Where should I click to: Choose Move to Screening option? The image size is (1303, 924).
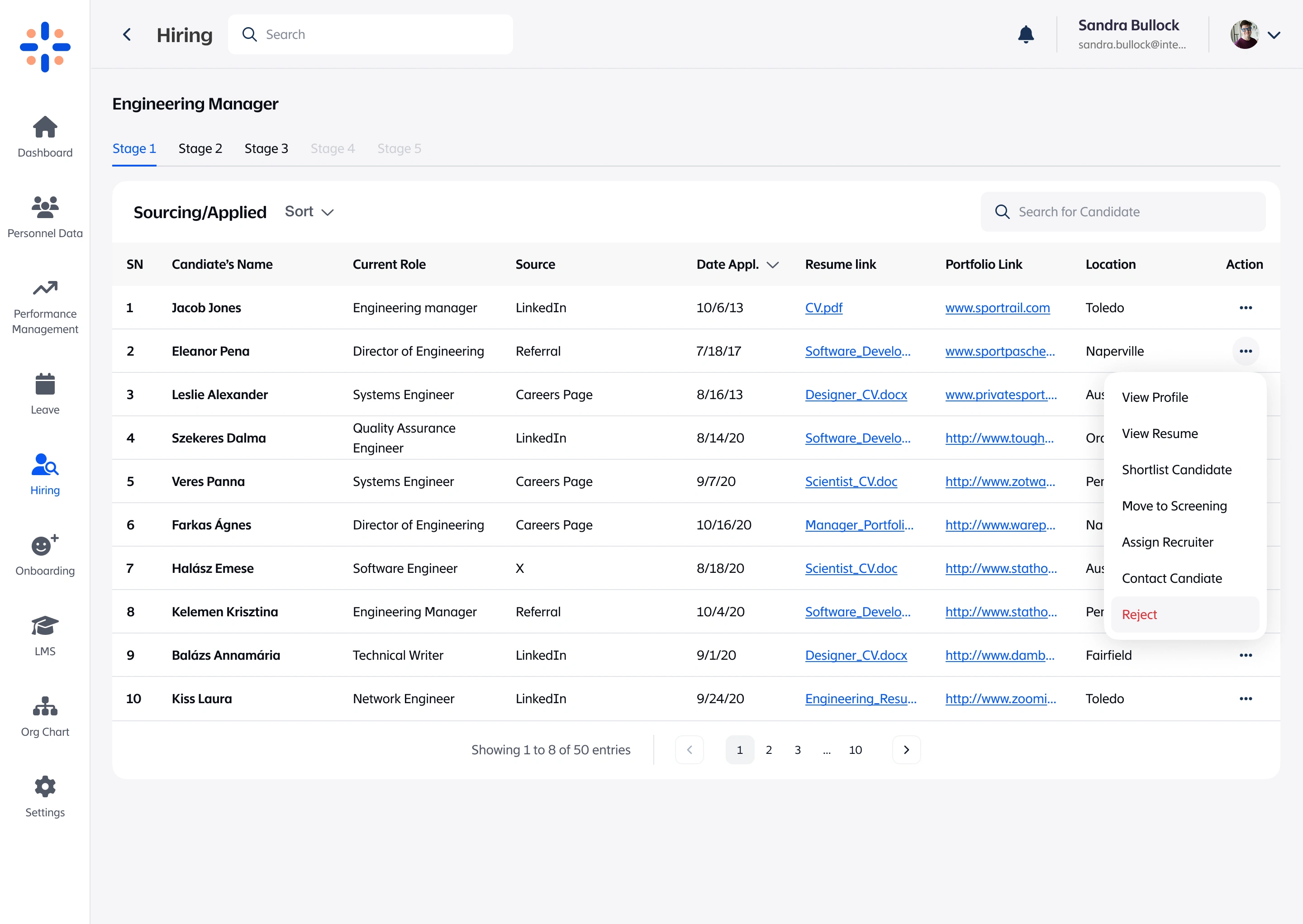pyautogui.click(x=1174, y=506)
